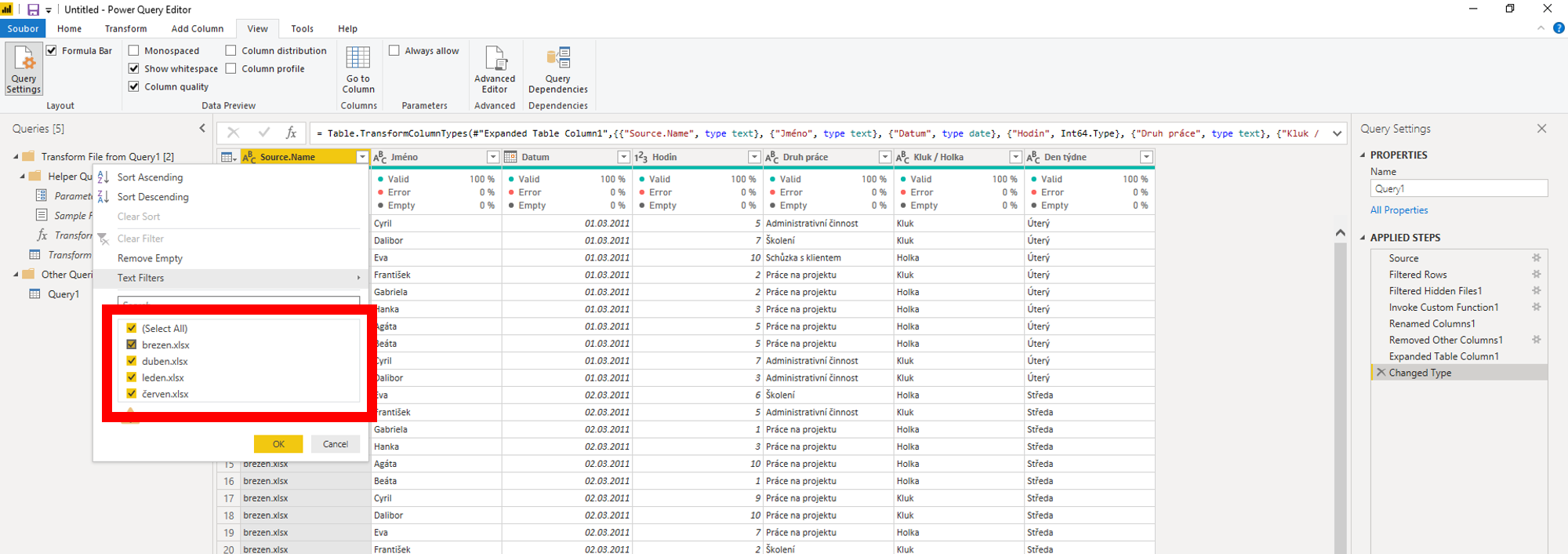Toggle Column quality checkbox
This screenshot has width=1568, height=554.
pyautogui.click(x=134, y=86)
